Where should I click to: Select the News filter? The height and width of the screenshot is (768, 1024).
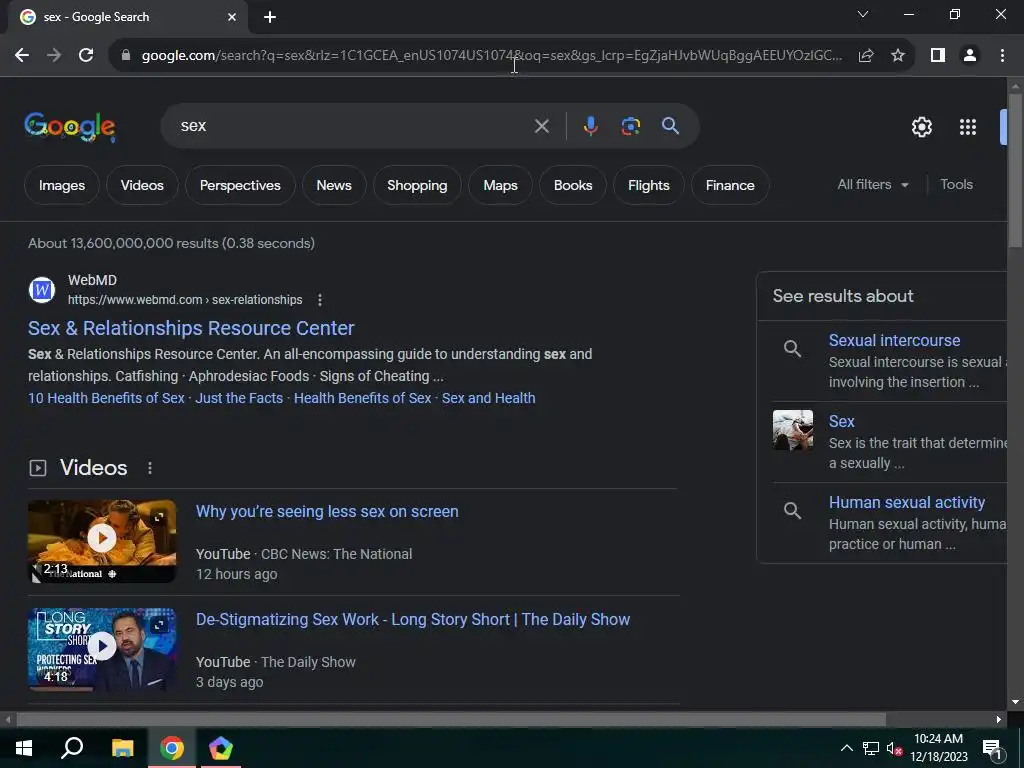(x=334, y=185)
